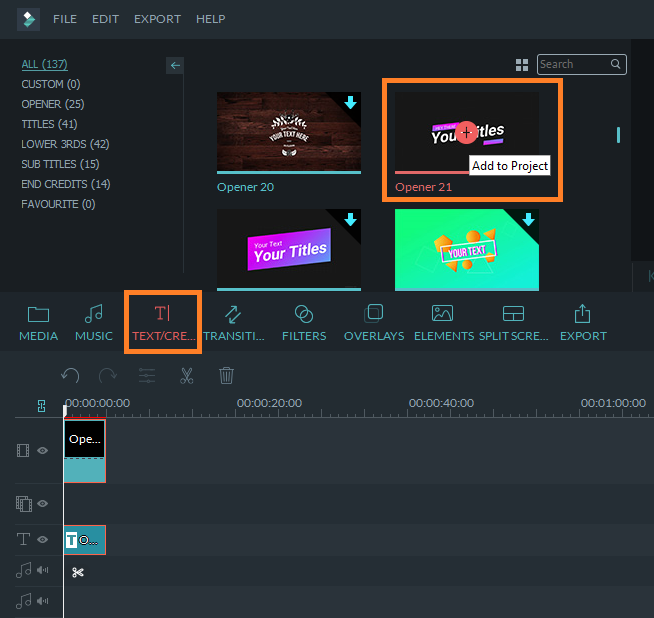Open the FILTERS tab

(304, 323)
